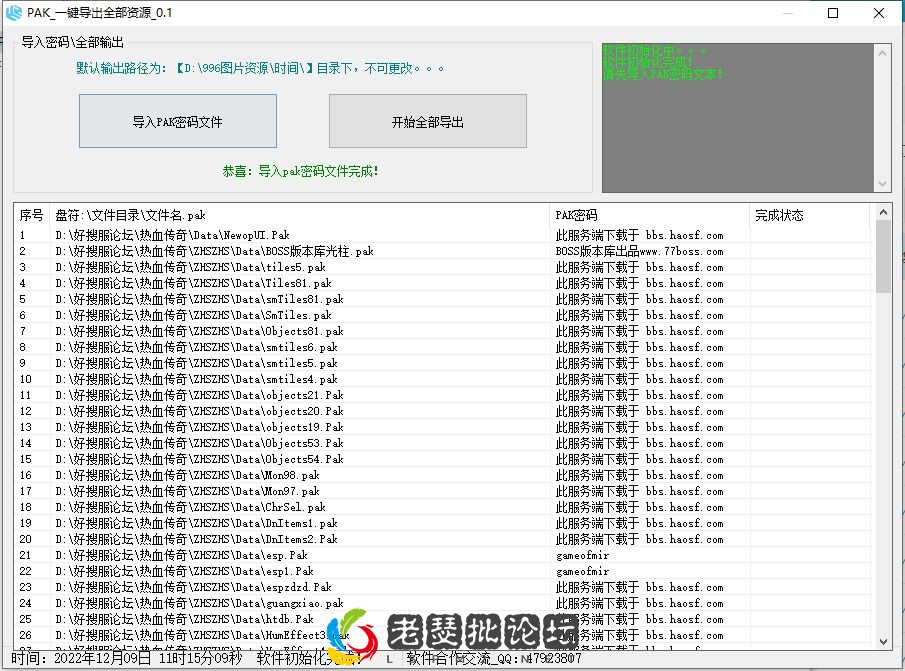905x671 pixels.
Task: Click the file list scrollbar up arrow
Action: click(x=883, y=211)
